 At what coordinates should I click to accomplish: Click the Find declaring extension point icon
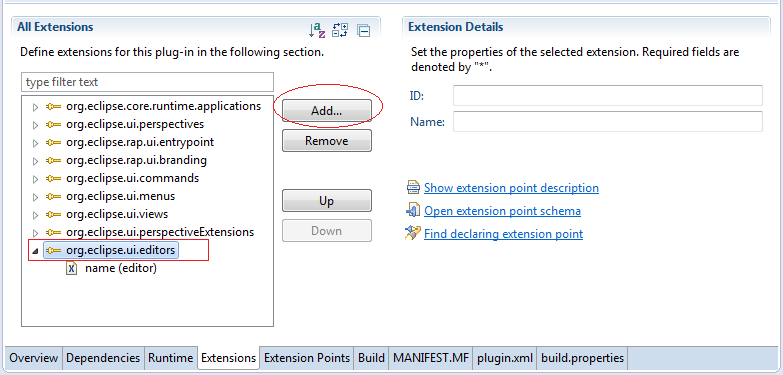(x=413, y=233)
